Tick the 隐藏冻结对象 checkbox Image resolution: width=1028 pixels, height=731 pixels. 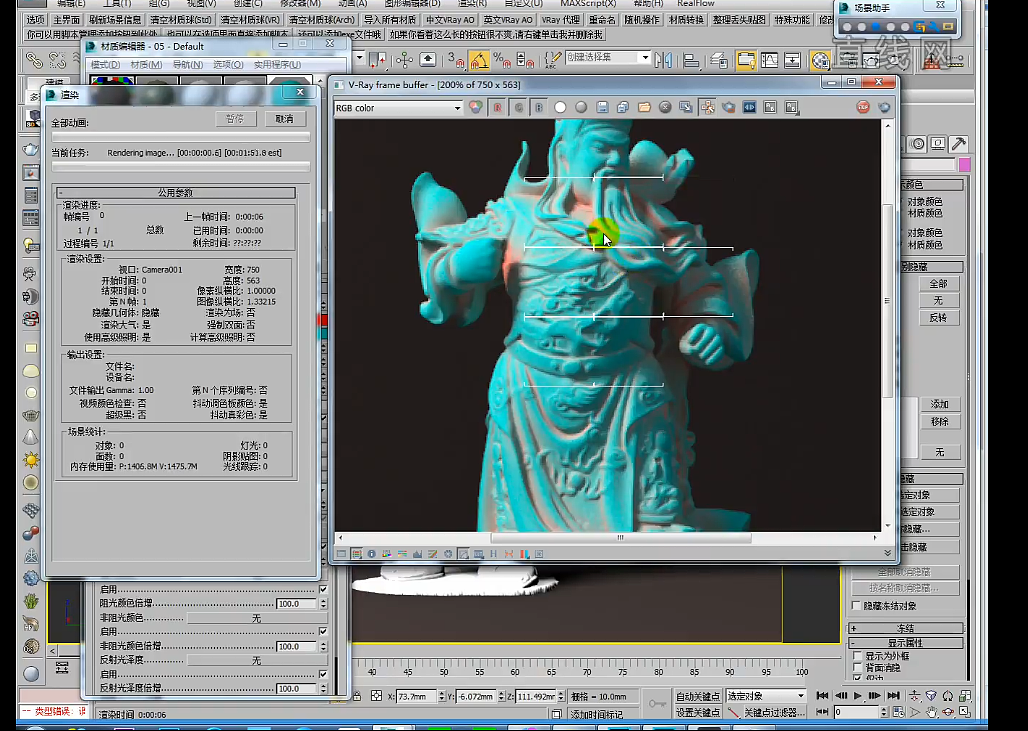pos(856,605)
